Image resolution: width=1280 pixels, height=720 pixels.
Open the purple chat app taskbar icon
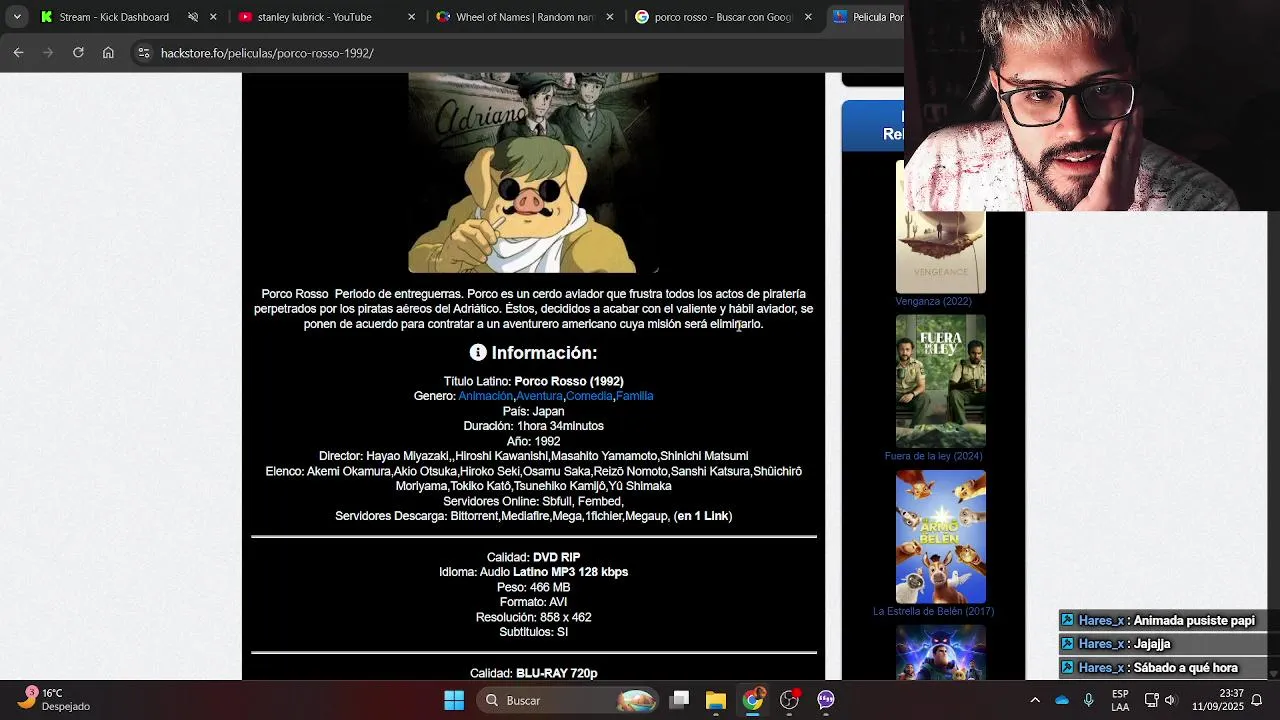[826, 700]
